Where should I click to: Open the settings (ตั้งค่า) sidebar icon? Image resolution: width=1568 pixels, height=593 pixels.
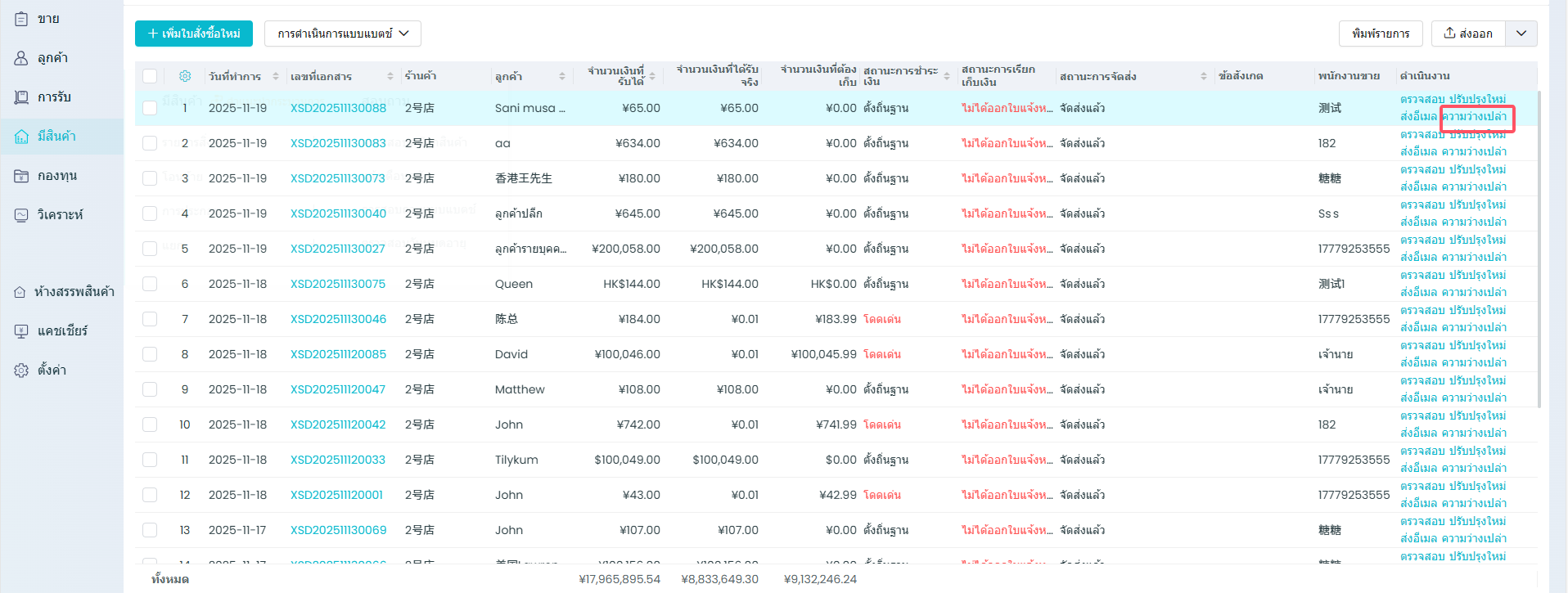coord(22,371)
